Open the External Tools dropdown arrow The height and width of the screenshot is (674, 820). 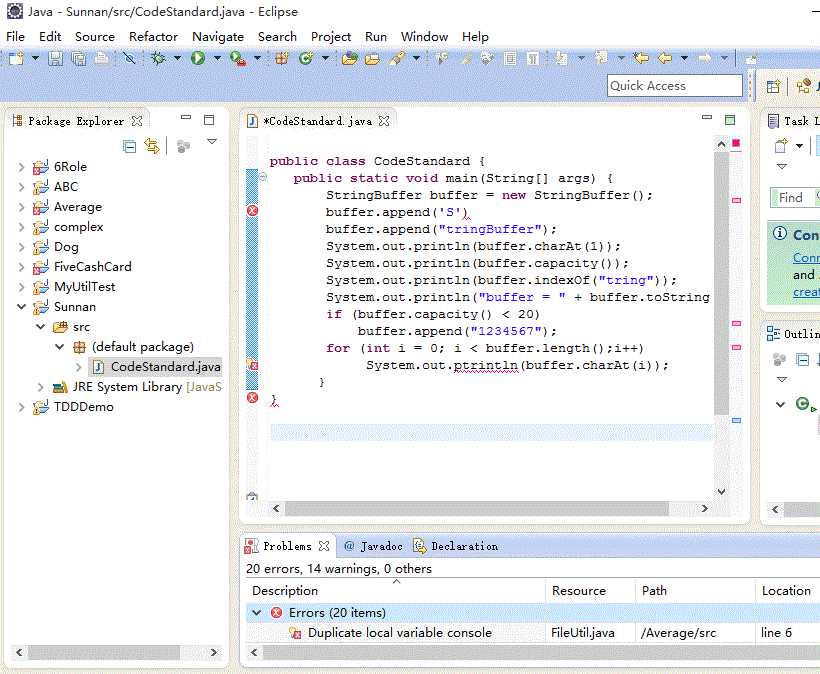[x=257, y=58]
